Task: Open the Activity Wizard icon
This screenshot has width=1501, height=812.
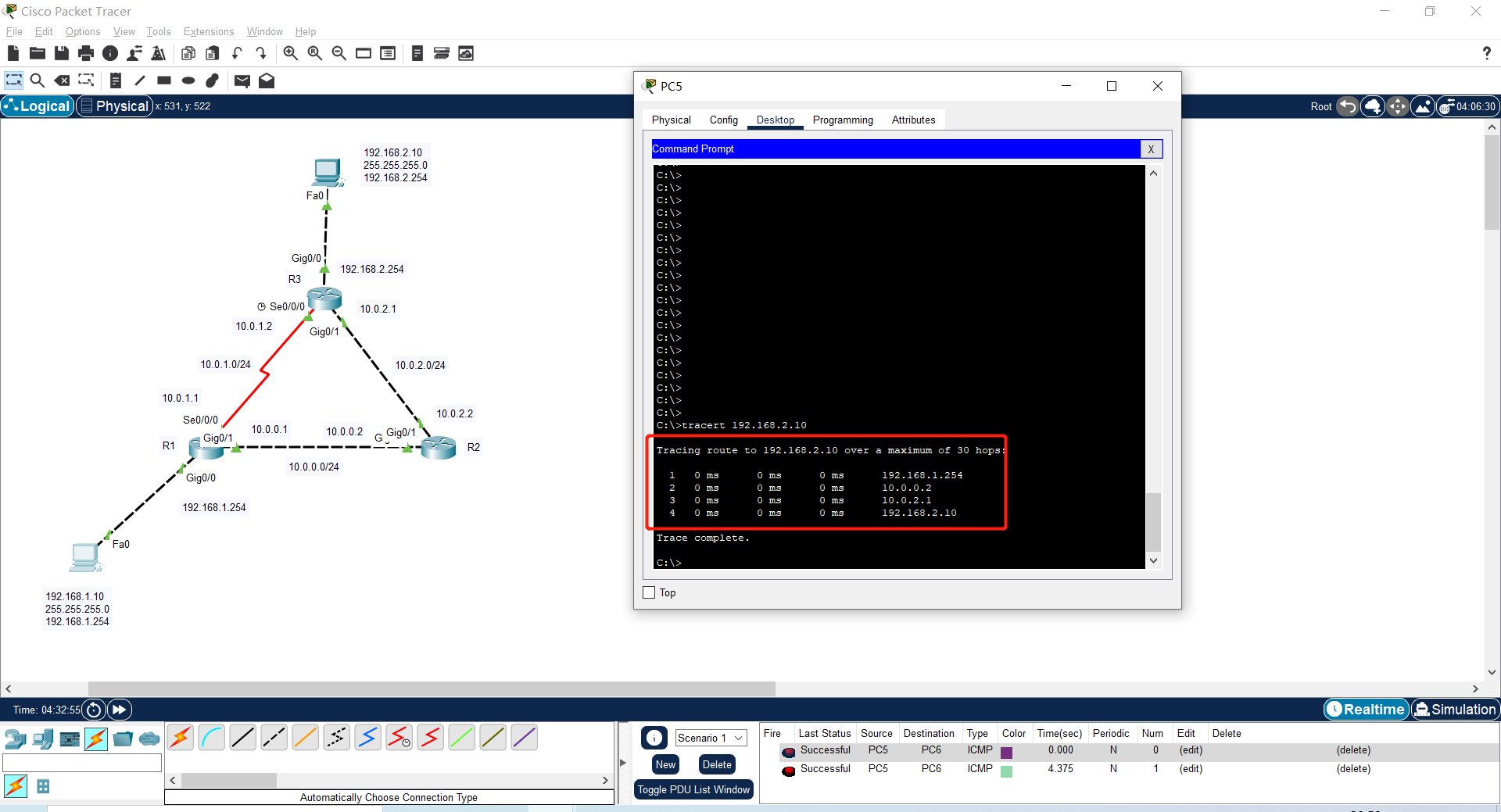Action: pos(134,53)
